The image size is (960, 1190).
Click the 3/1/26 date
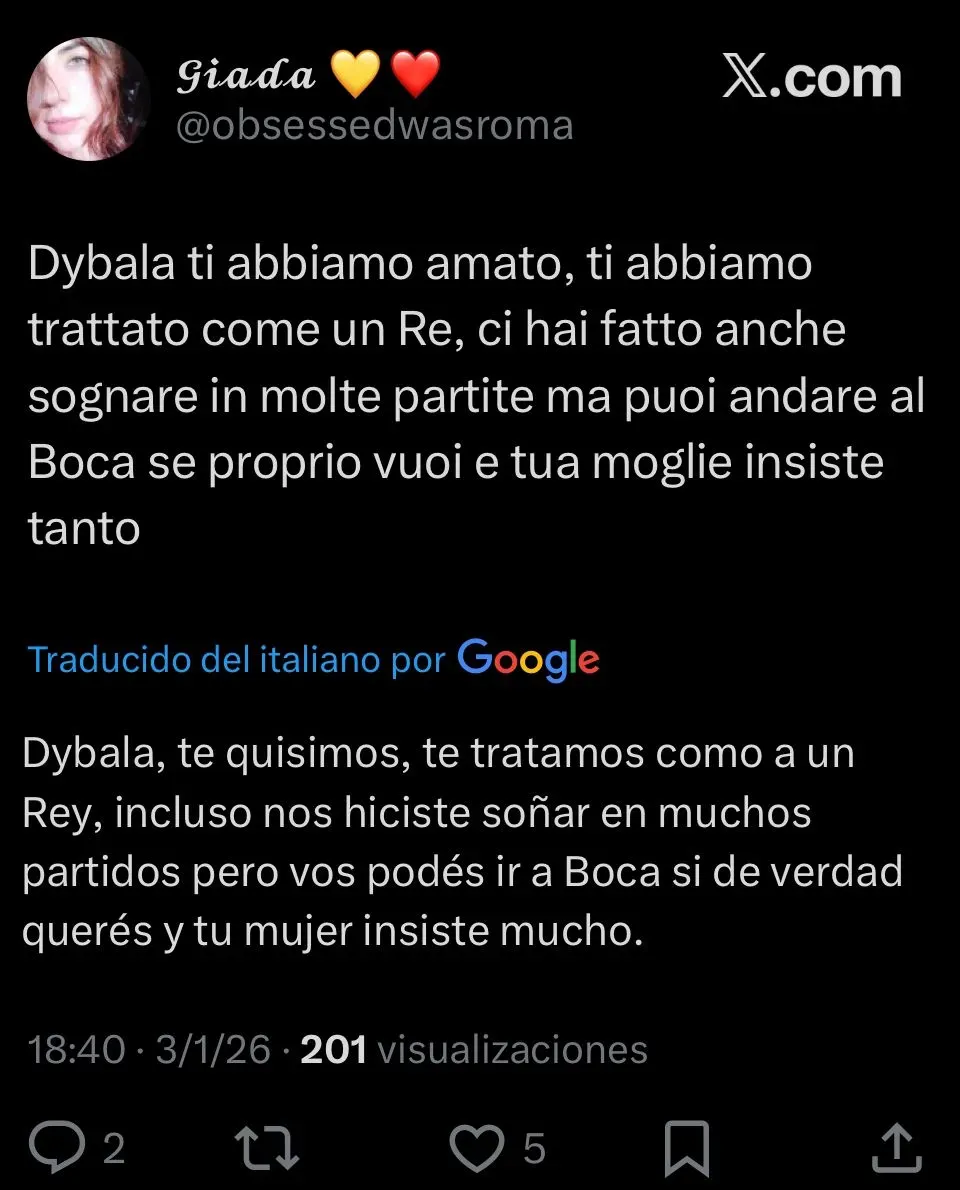(x=213, y=1050)
